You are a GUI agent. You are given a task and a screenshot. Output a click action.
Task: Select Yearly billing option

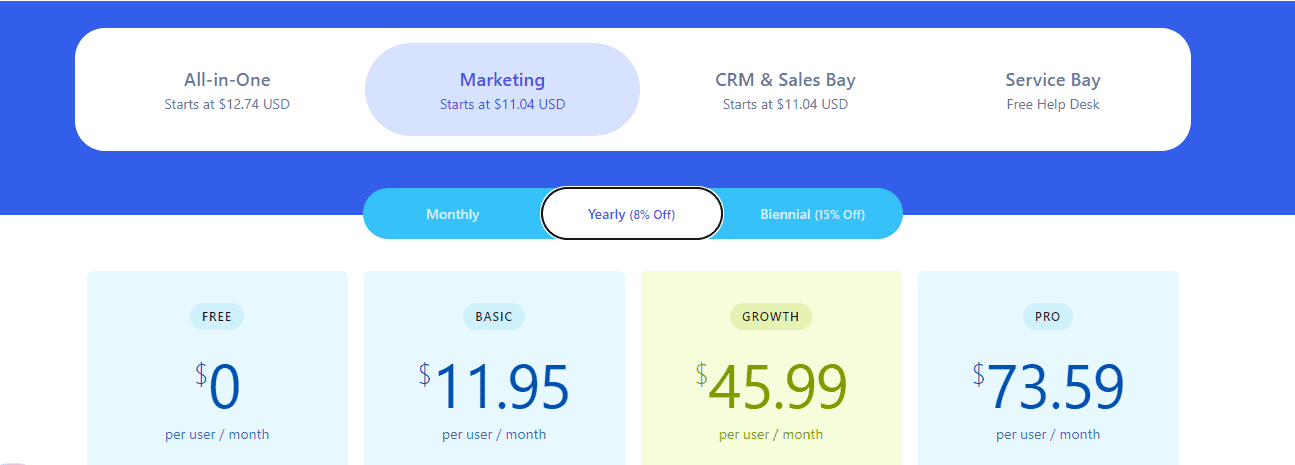[631, 214]
